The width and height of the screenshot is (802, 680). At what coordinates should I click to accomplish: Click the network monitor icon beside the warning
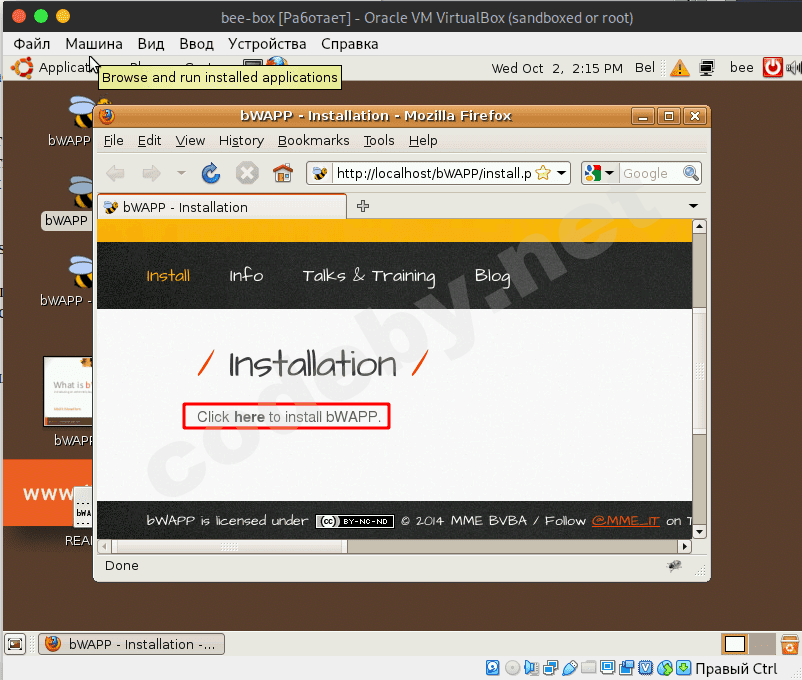pyautogui.click(x=707, y=68)
